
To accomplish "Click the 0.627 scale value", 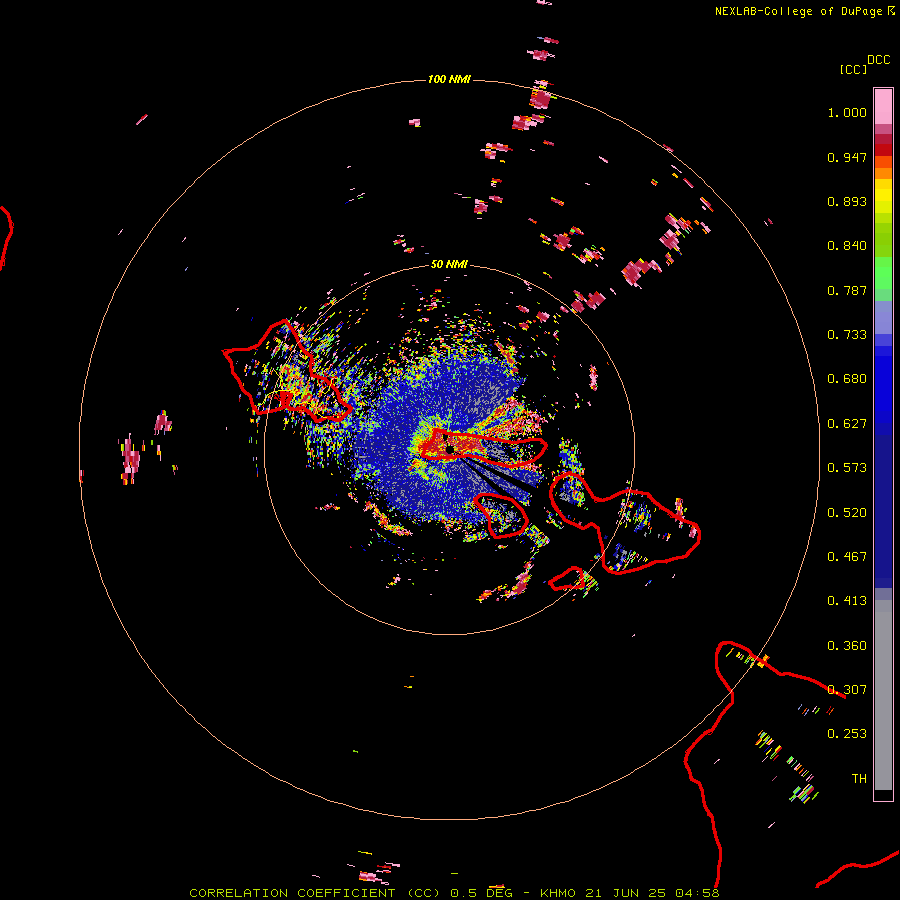I will pyautogui.click(x=847, y=424).
